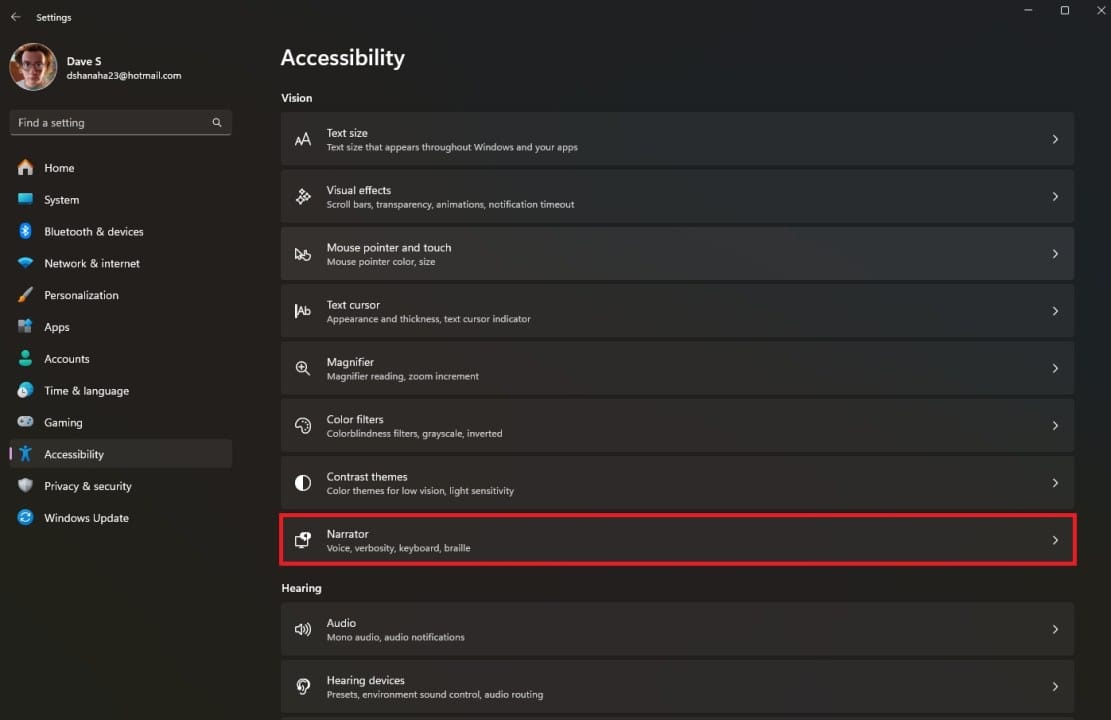
Task: Click the Text cursor icon
Action: tap(303, 311)
